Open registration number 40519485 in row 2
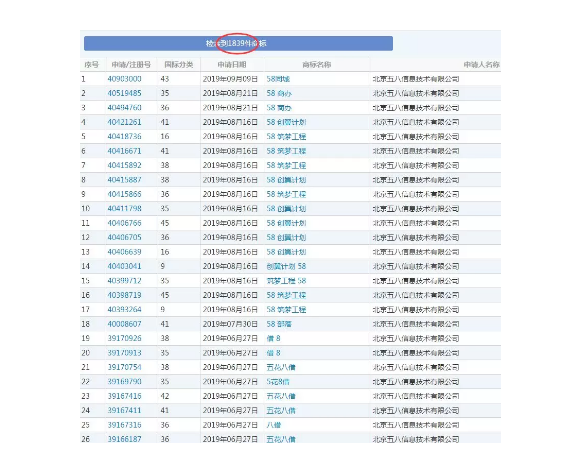 tap(124, 93)
